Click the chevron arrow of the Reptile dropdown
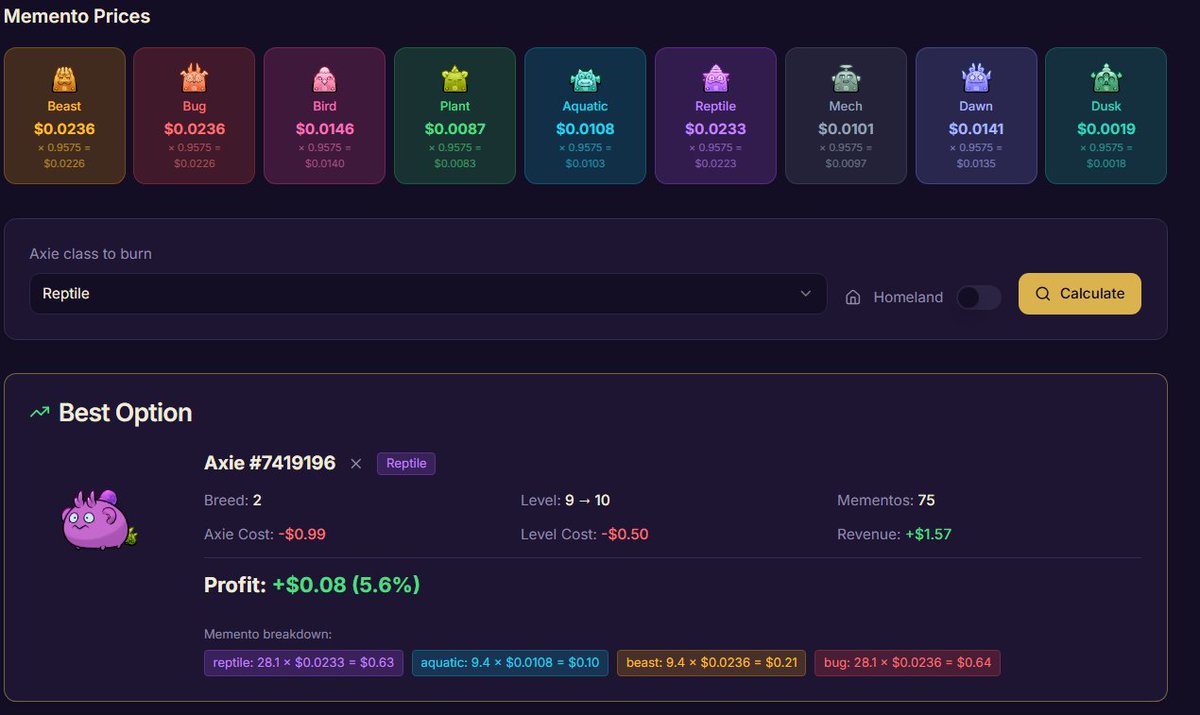This screenshot has height=715, width=1200. (x=806, y=294)
